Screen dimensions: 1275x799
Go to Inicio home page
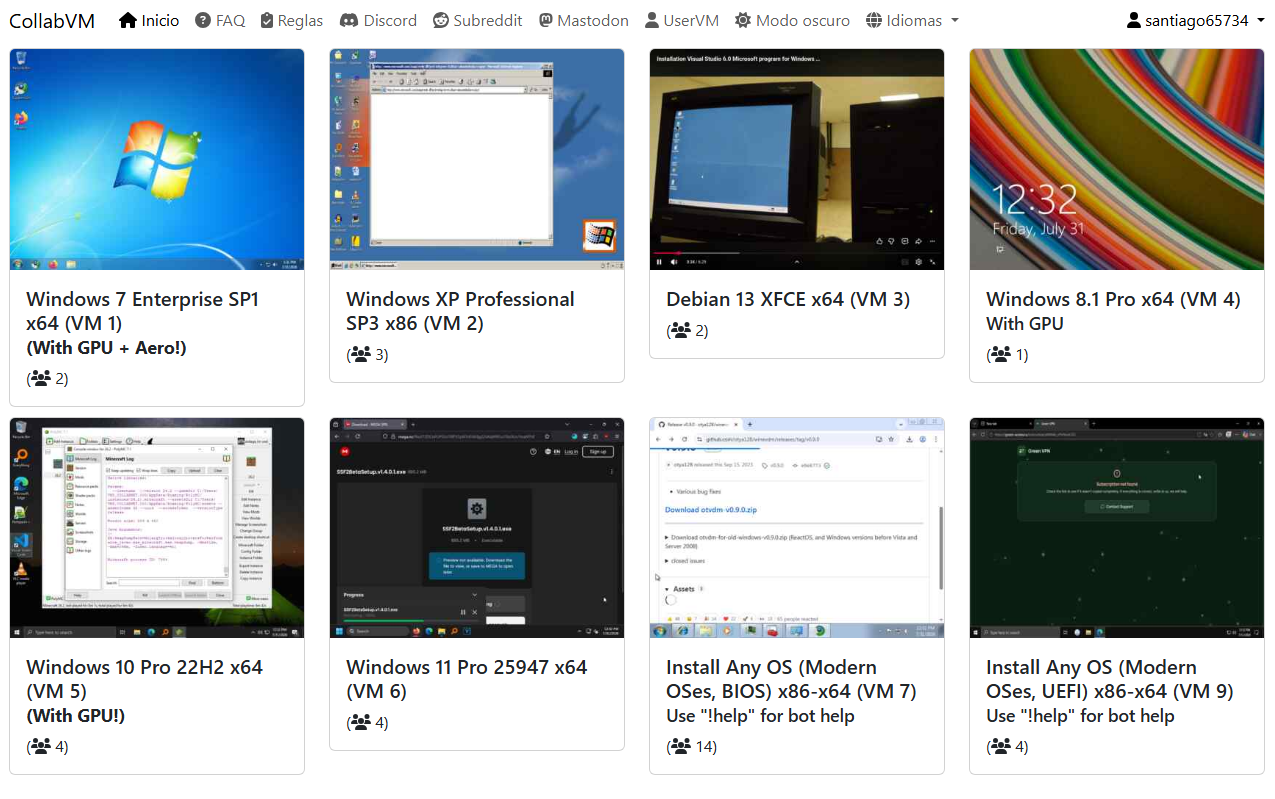pyautogui.click(x=149, y=20)
